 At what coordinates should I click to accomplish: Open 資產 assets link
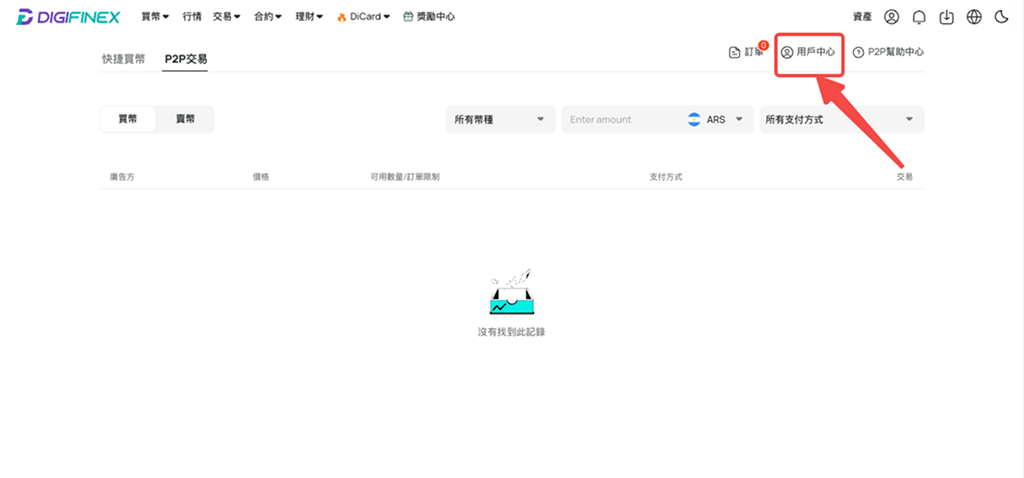point(862,17)
